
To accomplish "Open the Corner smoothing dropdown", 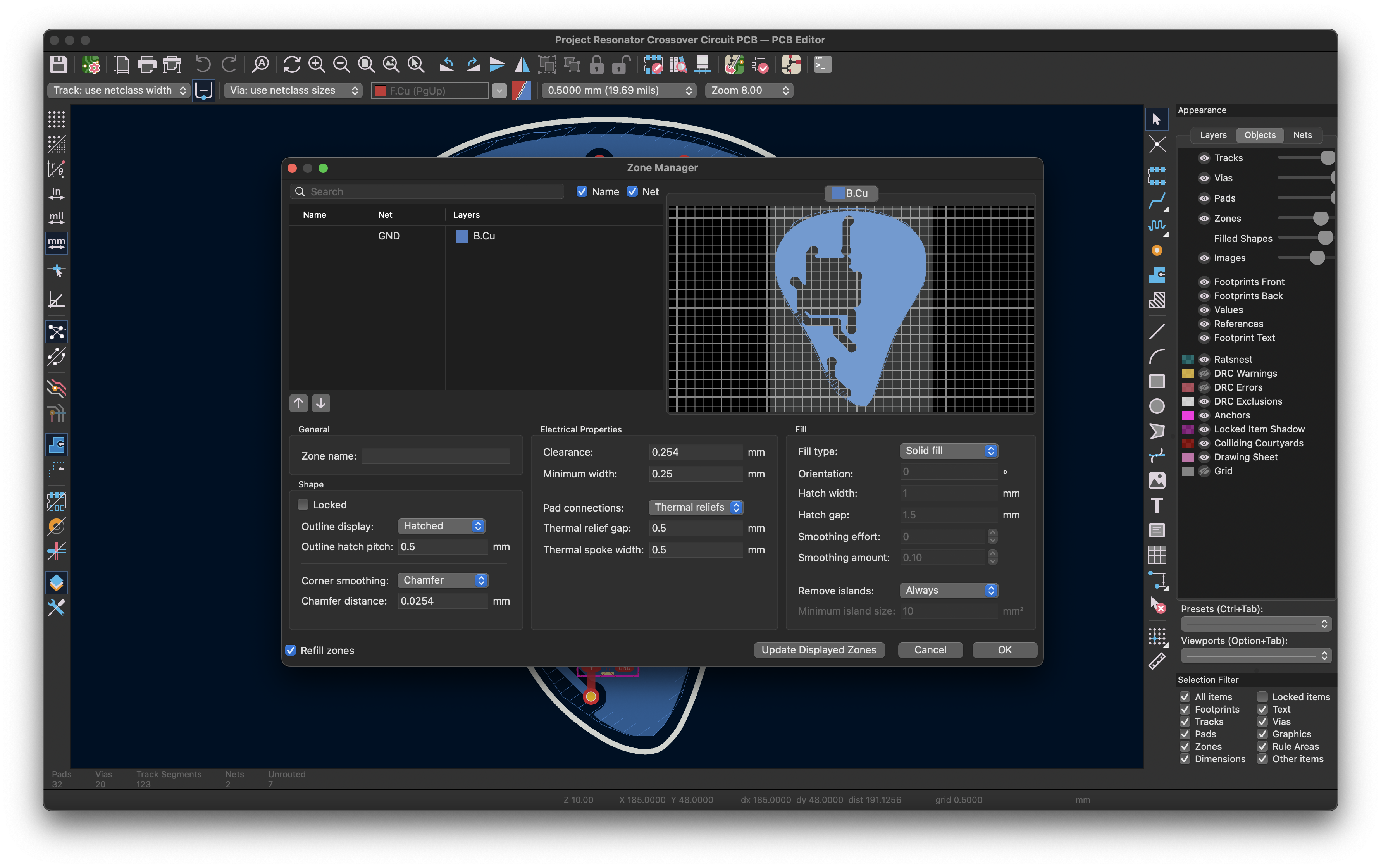I will (x=442, y=580).
